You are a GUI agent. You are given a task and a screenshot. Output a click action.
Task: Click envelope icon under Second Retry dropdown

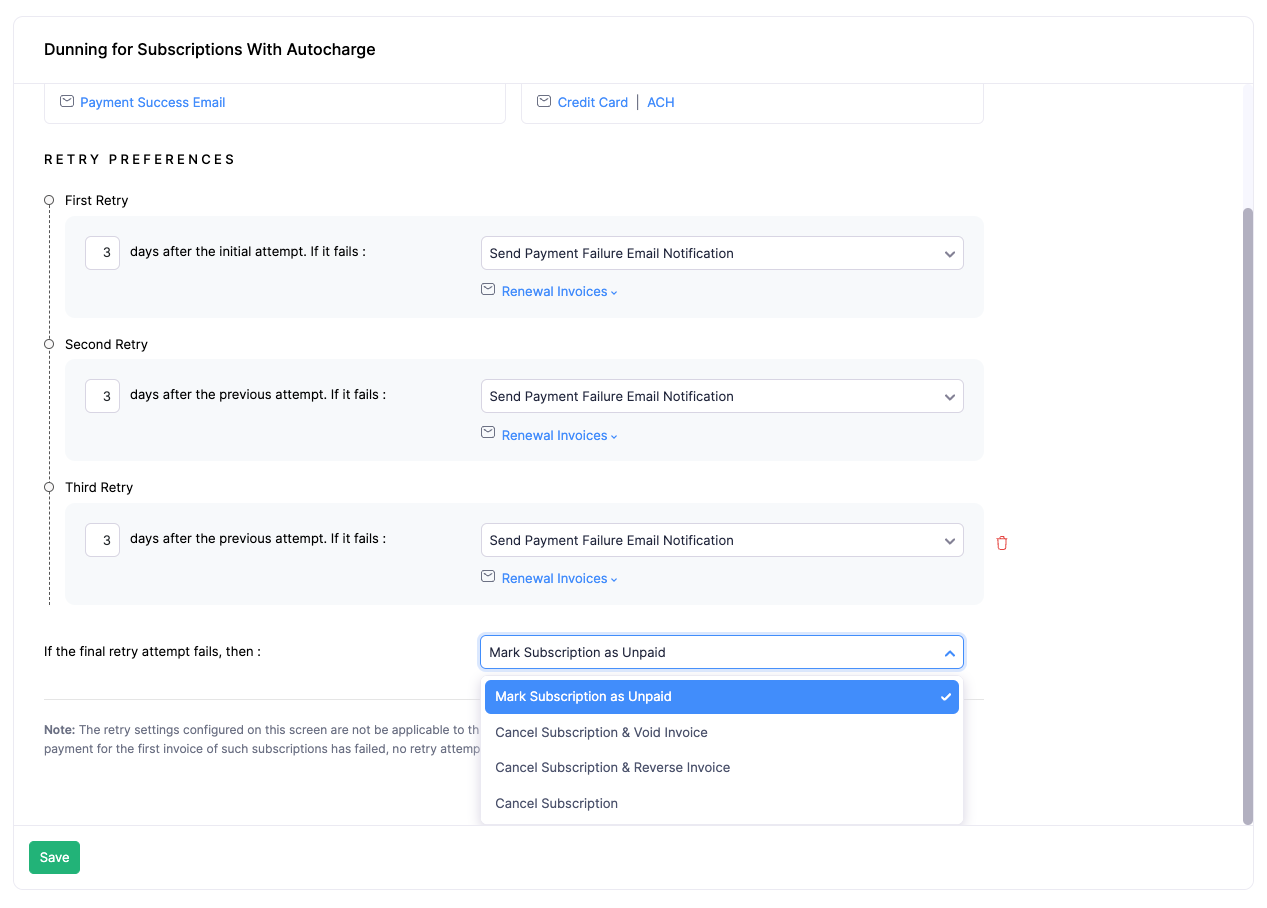point(488,433)
